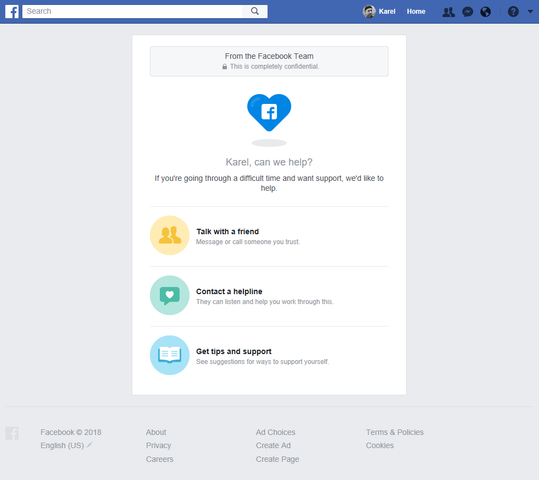Edit language via pencil next to English (US)
This screenshot has height=480, width=539.
tap(89, 445)
